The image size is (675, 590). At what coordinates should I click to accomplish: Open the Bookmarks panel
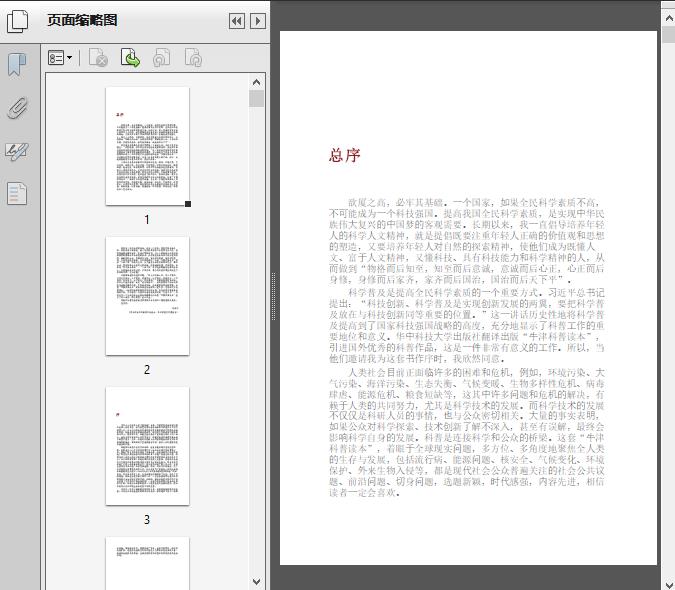tap(17, 65)
